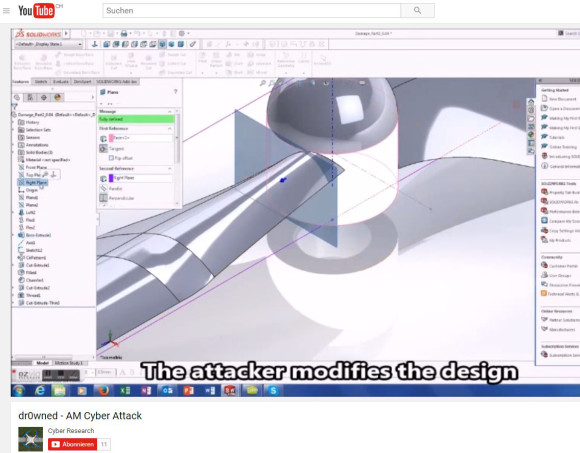This screenshot has height=453, width=580.
Task: Go to the YouTube home logo
Action: [36, 10]
